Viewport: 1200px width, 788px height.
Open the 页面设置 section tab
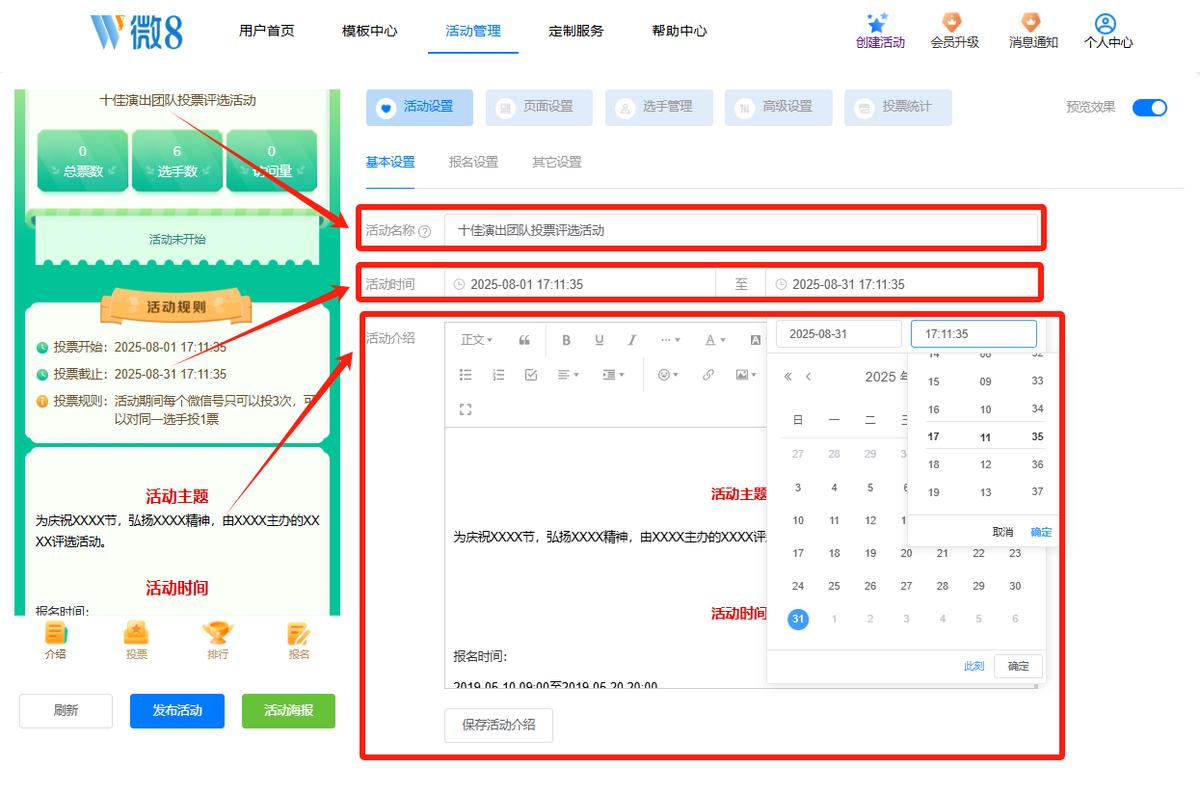pyautogui.click(x=539, y=107)
